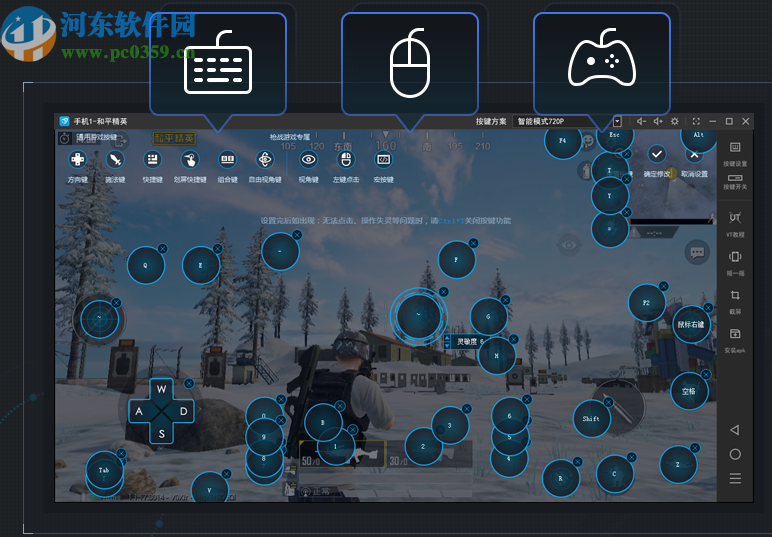The height and width of the screenshot is (537, 772).
Task: Add a 方向键 direction pad control
Action: point(77,159)
